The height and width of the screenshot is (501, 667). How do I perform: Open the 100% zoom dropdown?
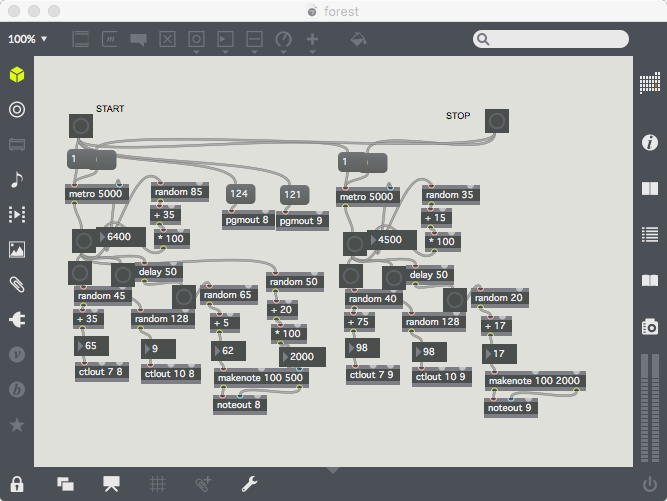tap(28, 39)
